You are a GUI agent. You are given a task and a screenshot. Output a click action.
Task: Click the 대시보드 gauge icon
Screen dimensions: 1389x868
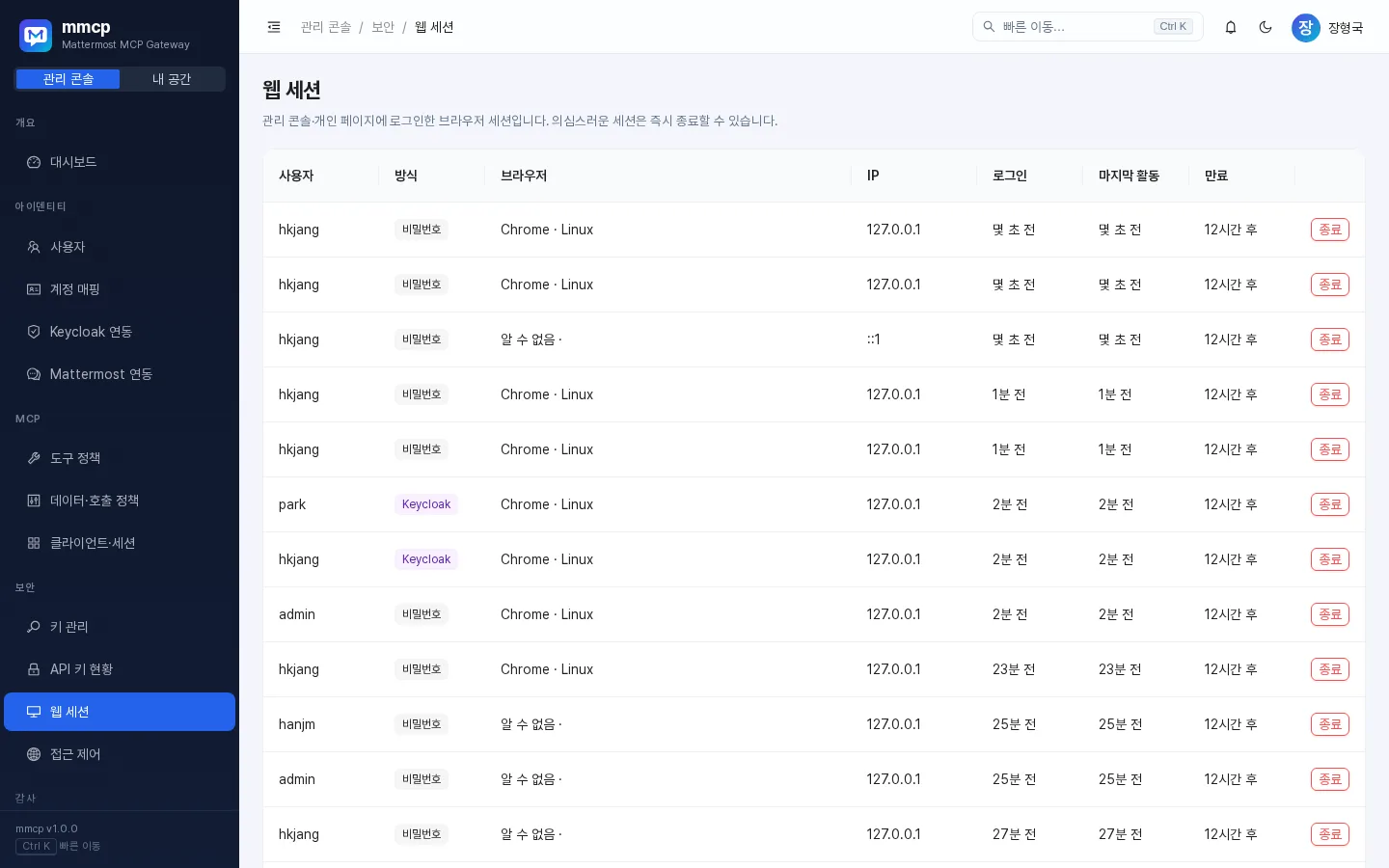coord(34,162)
